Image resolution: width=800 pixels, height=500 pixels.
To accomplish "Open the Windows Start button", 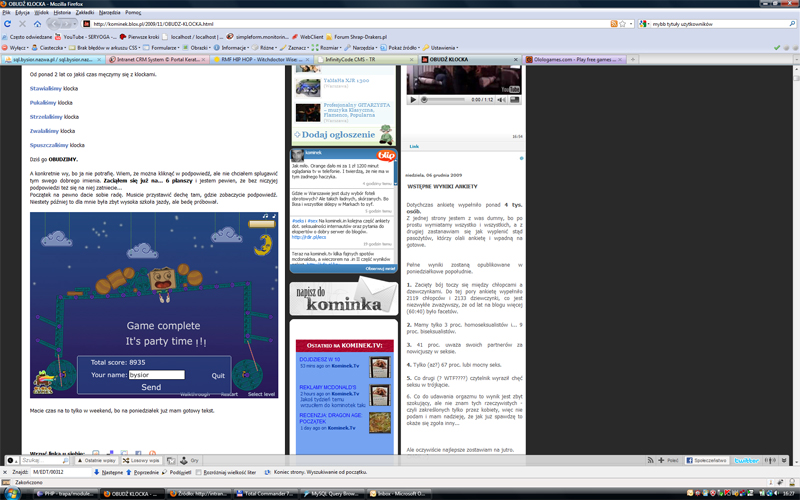I will click(11, 493).
